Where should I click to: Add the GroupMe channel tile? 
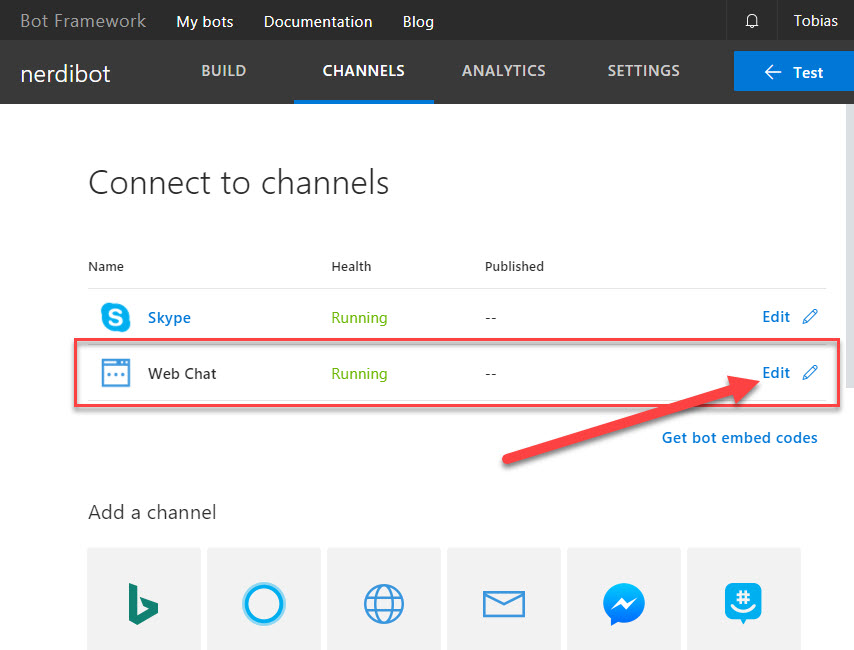tap(743, 599)
